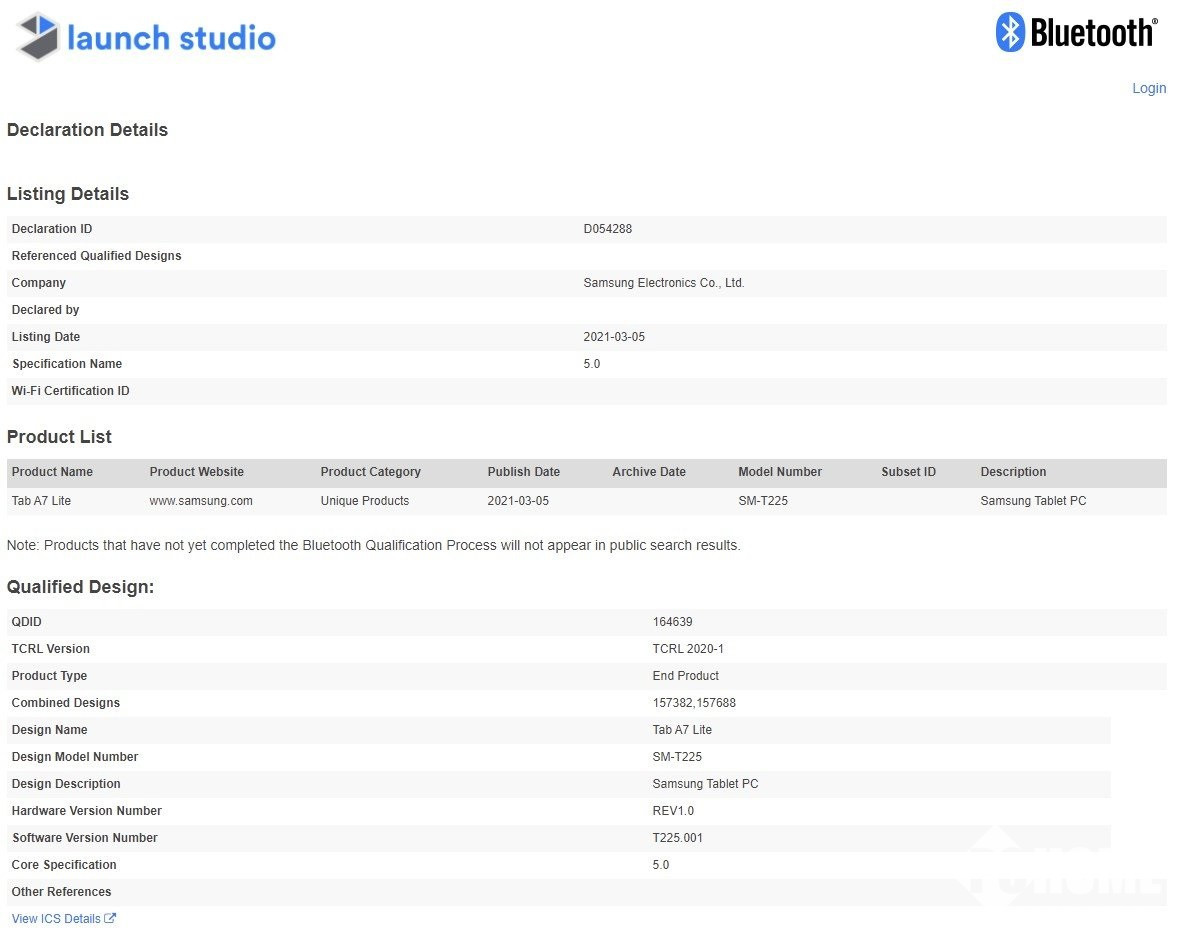
Task: Click the Model Number column header
Action: 779,472
